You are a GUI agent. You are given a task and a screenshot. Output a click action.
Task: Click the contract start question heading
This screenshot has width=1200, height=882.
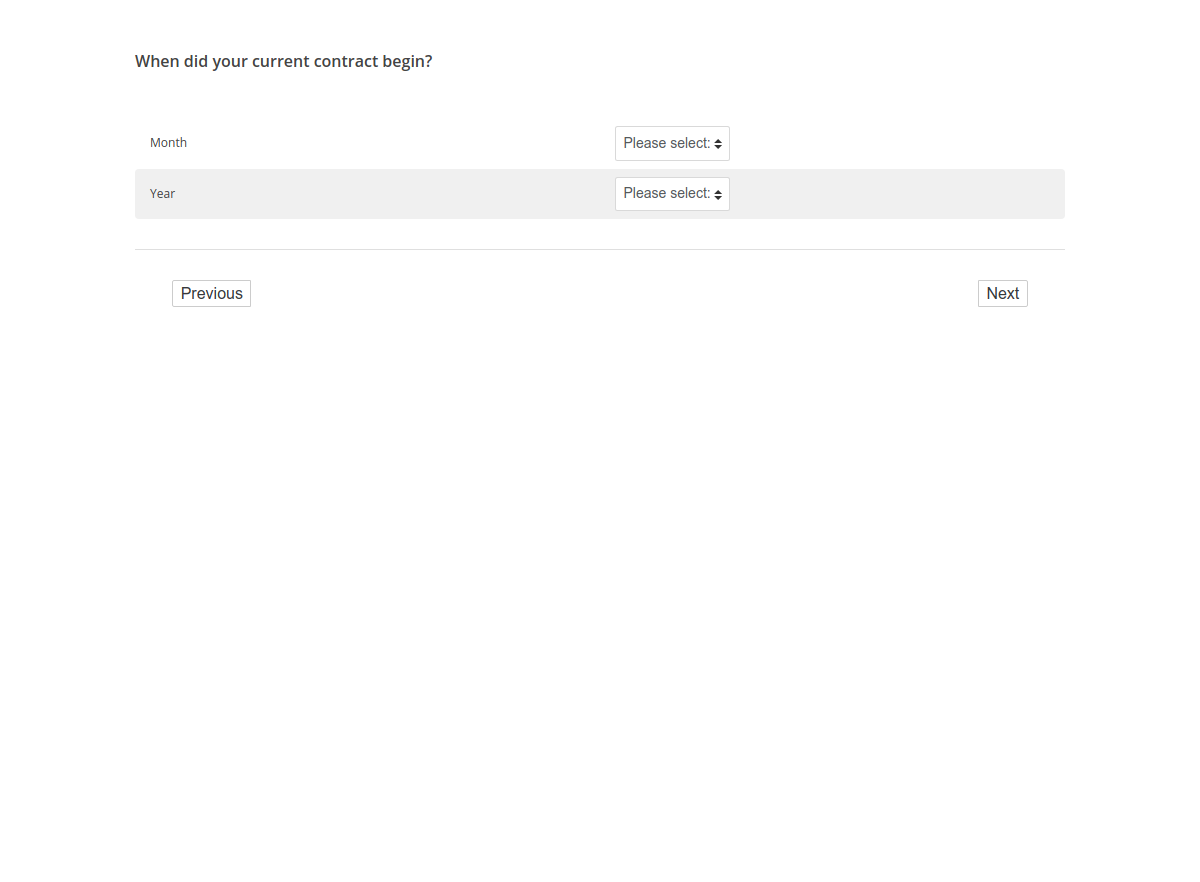point(283,61)
